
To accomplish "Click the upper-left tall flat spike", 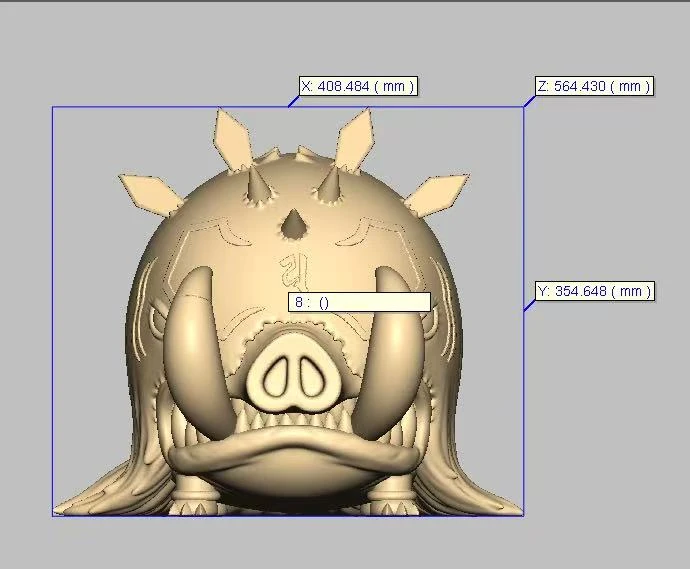I will [235, 140].
